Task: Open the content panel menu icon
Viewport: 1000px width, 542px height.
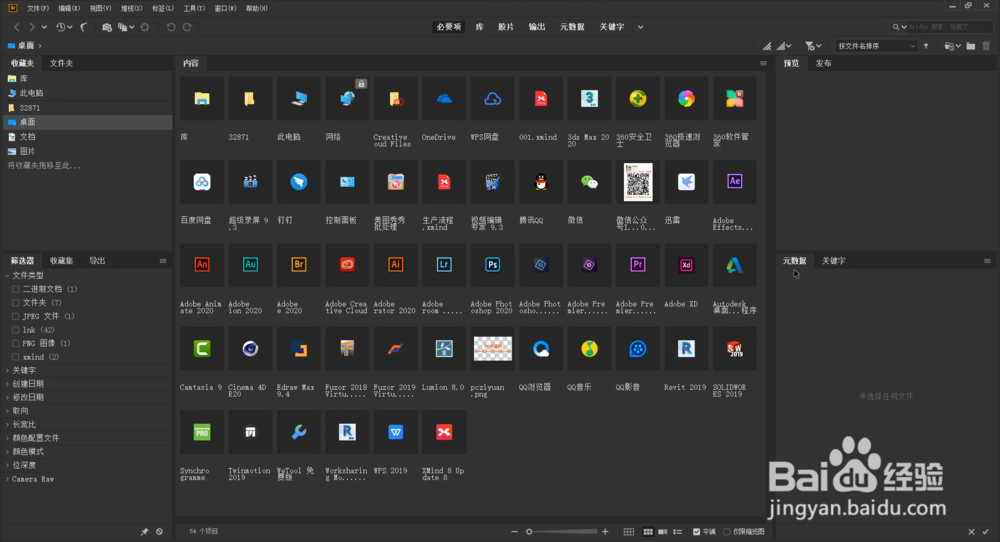Action: pos(763,63)
